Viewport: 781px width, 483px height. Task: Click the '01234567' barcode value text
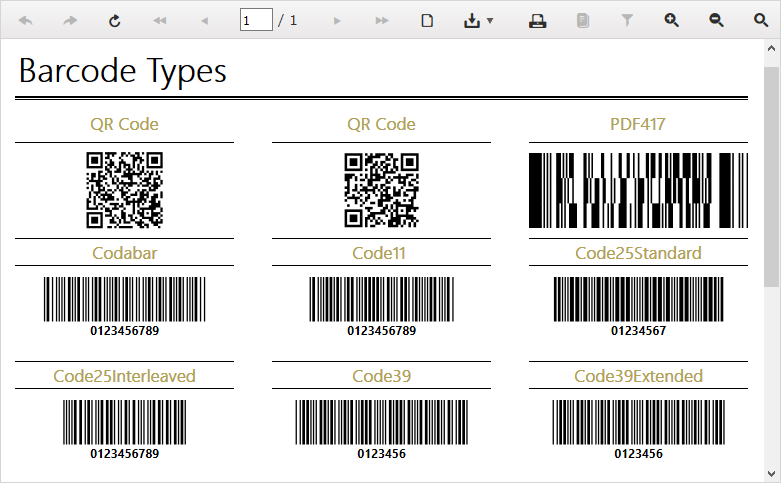click(x=639, y=331)
